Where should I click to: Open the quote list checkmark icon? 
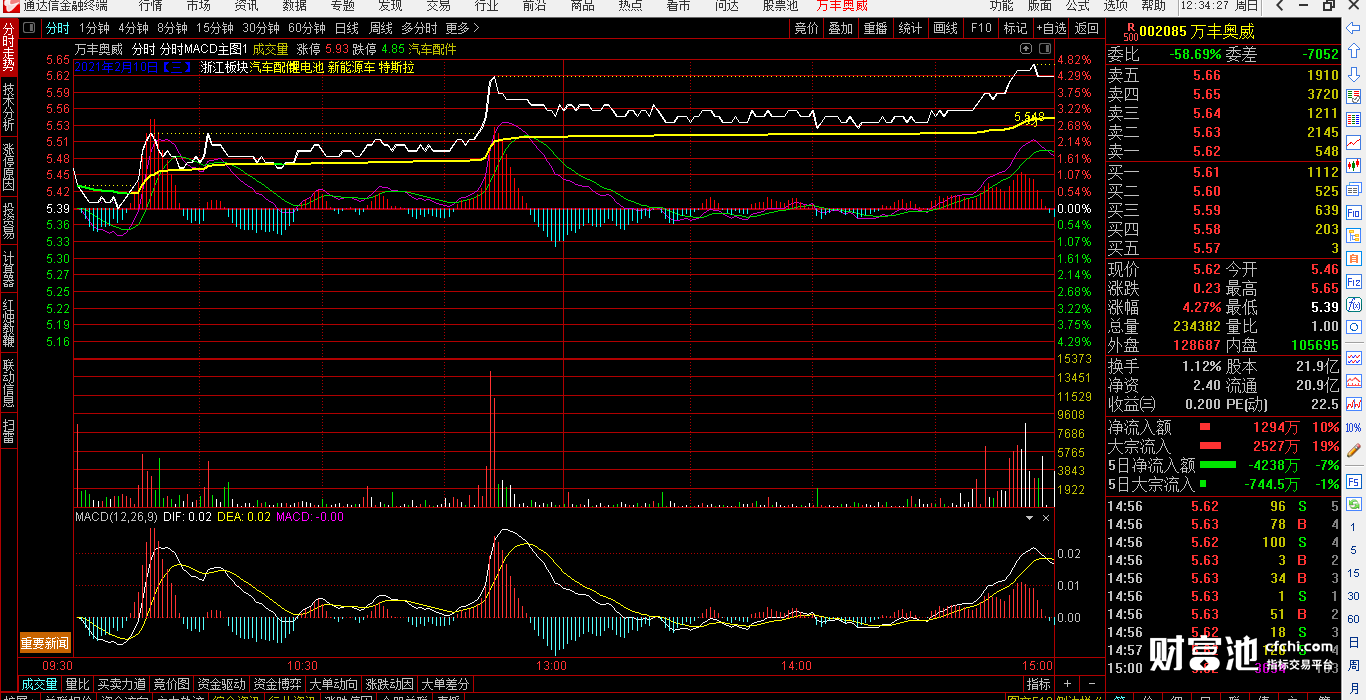[x=1354, y=97]
